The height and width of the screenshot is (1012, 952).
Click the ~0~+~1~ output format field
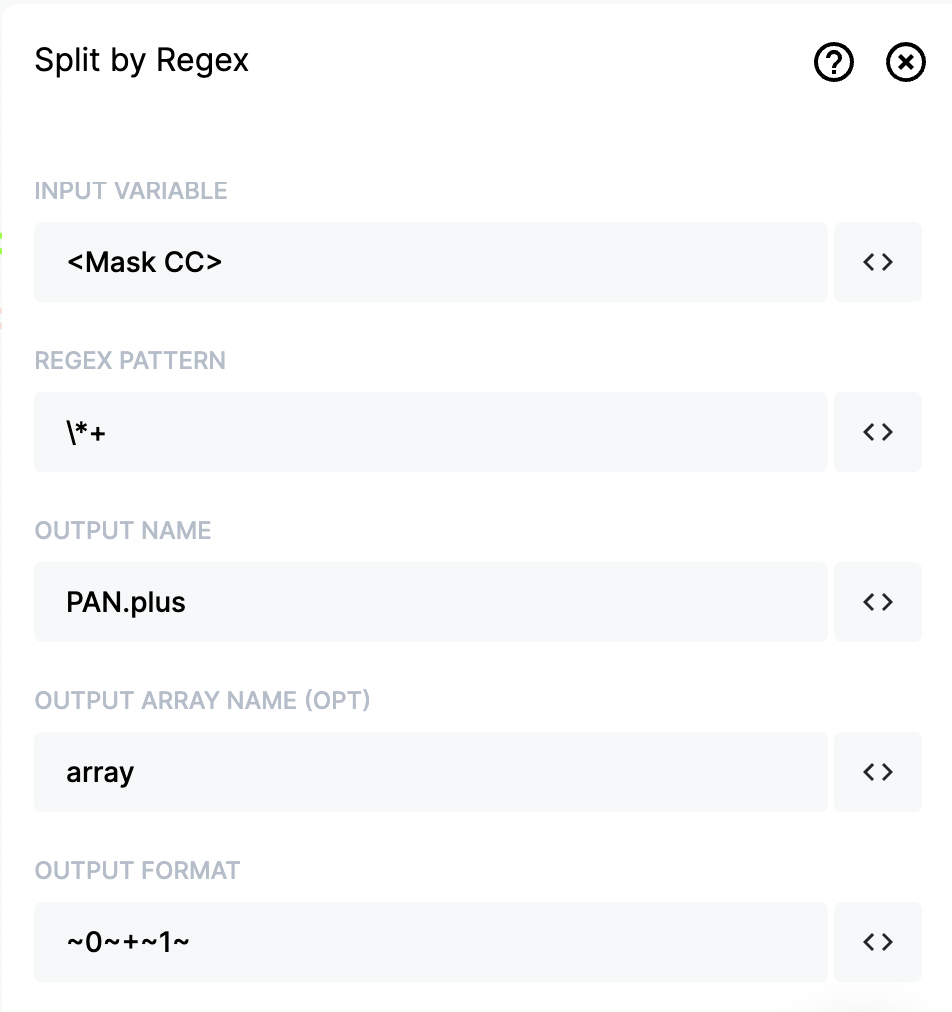(430, 942)
